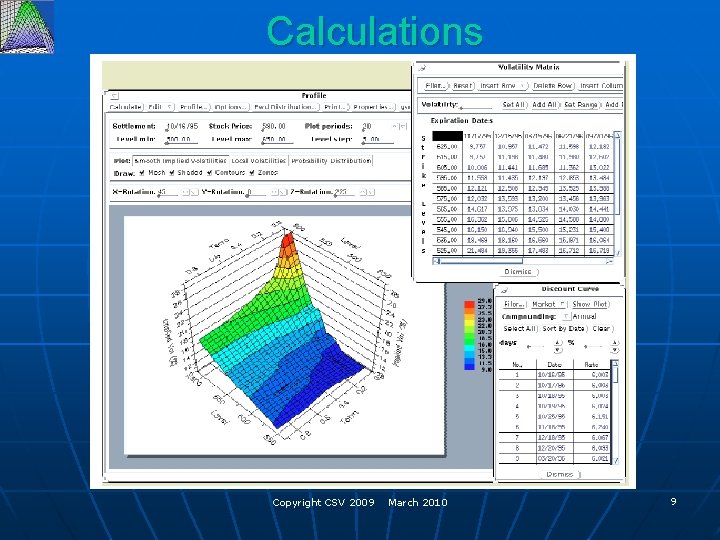Click the slide logo thumbnail image
Image resolution: width=720 pixels, height=540 pixels.
[x=27, y=27]
